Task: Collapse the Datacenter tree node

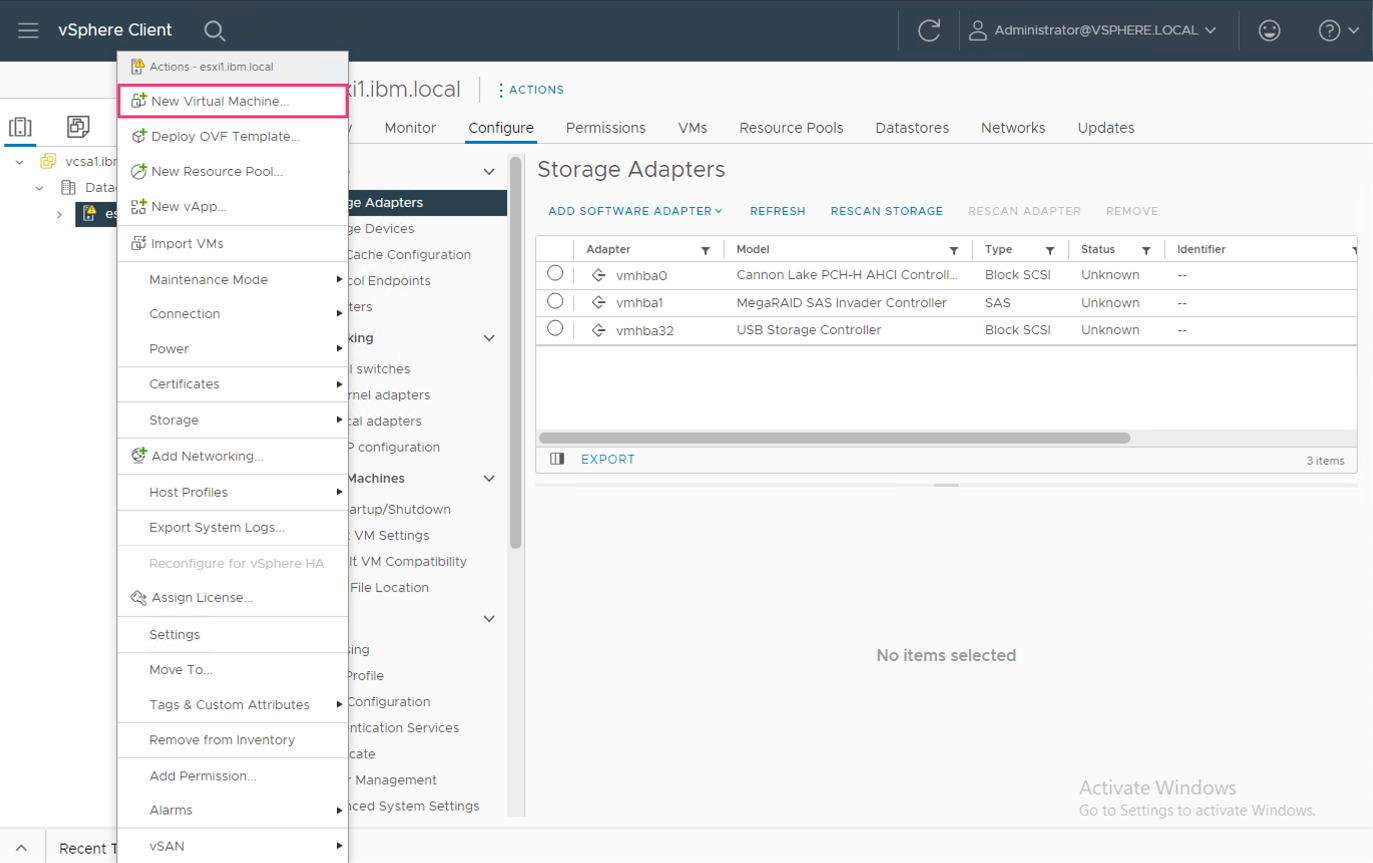Action: pyautogui.click(x=39, y=187)
